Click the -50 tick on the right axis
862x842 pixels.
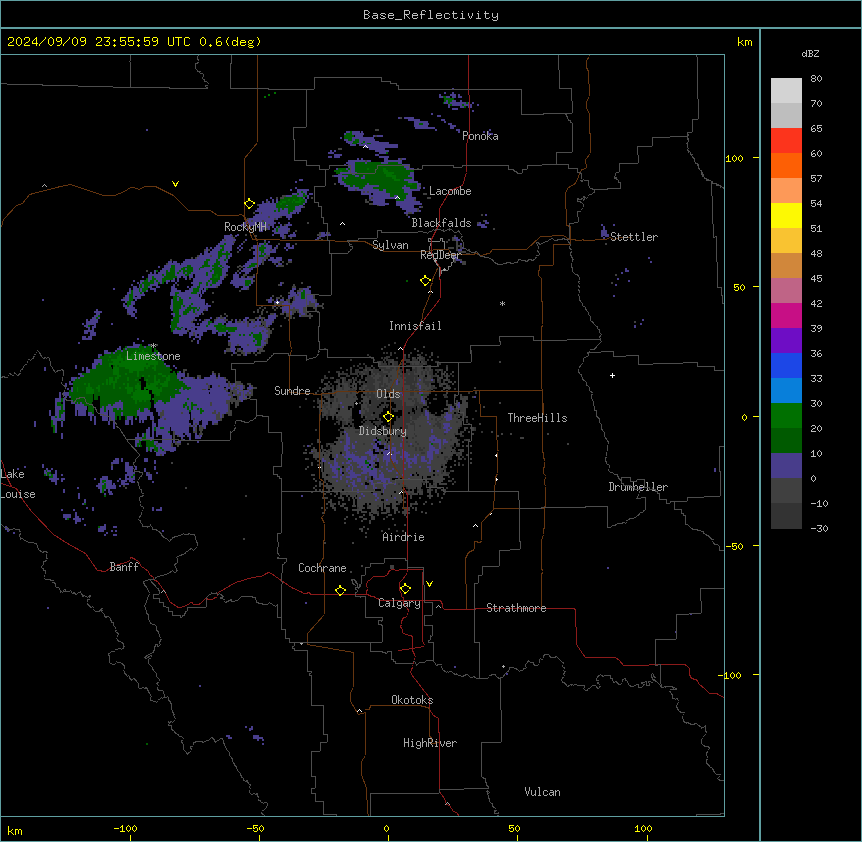tap(733, 546)
